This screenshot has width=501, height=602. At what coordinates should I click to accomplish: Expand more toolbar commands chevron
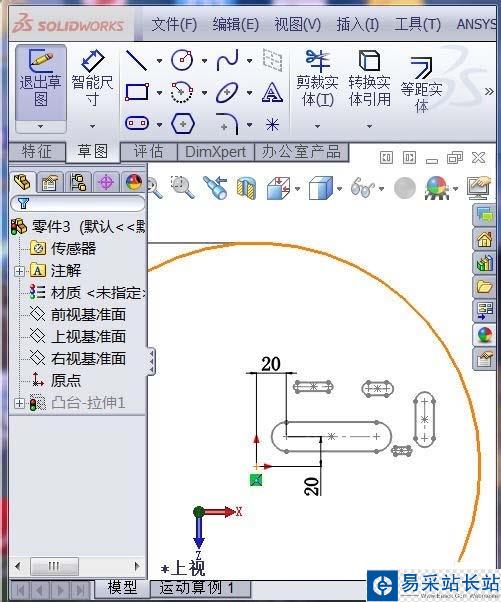pyautogui.click(x=489, y=91)
